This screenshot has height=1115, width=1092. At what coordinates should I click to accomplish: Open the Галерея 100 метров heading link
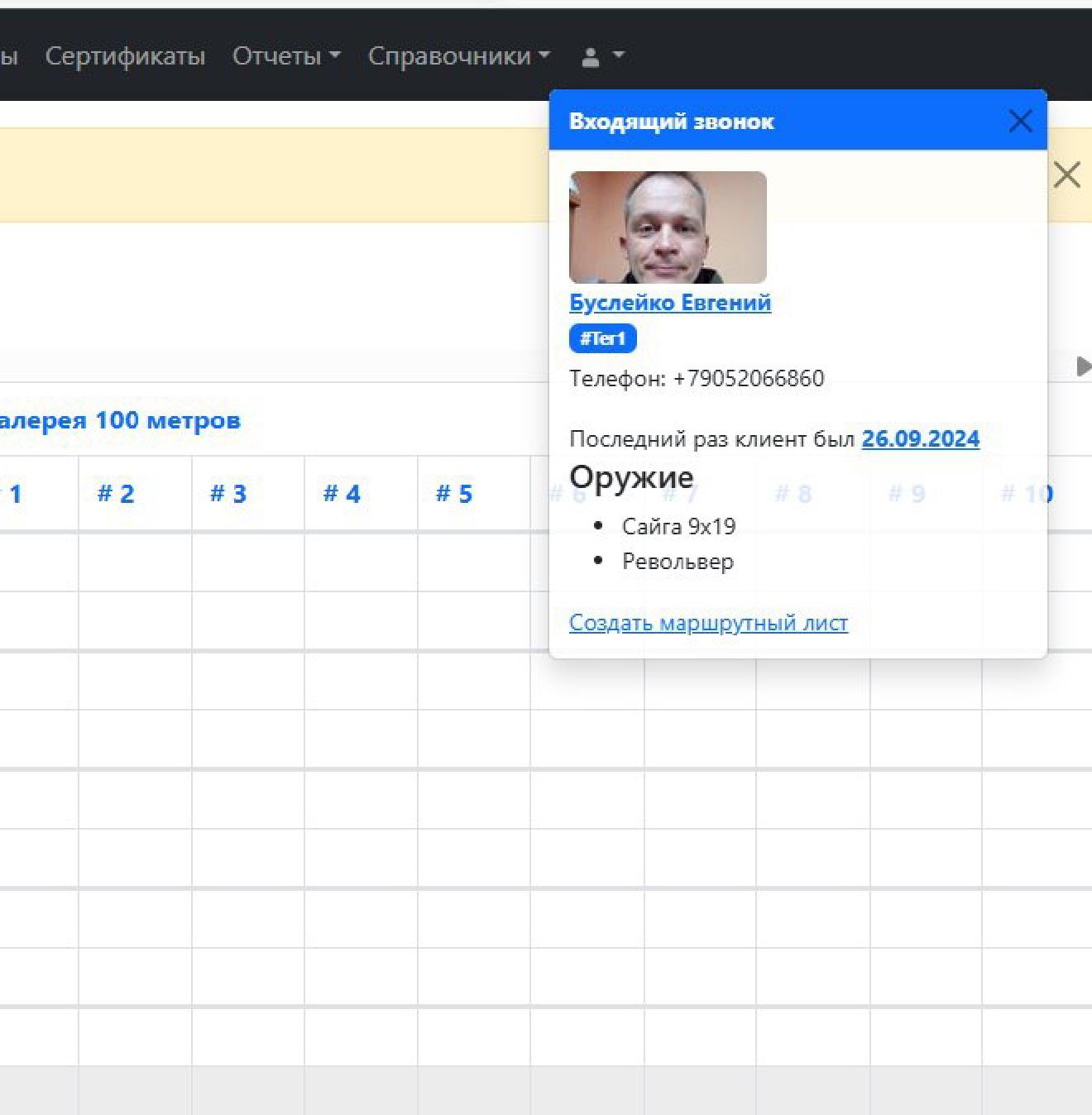coord(120,420)
